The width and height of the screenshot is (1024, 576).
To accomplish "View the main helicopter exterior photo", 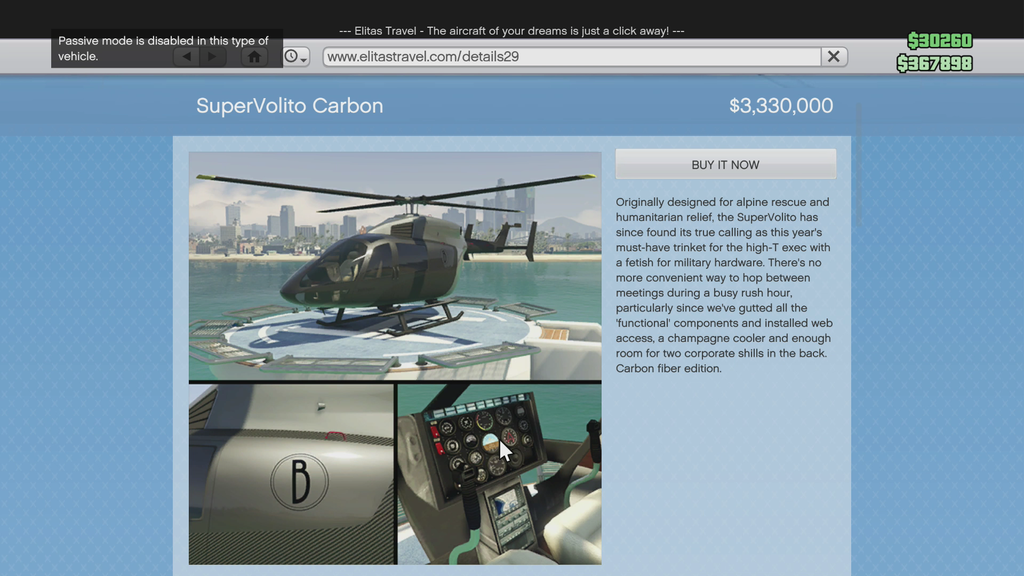I will pos(395,266).
